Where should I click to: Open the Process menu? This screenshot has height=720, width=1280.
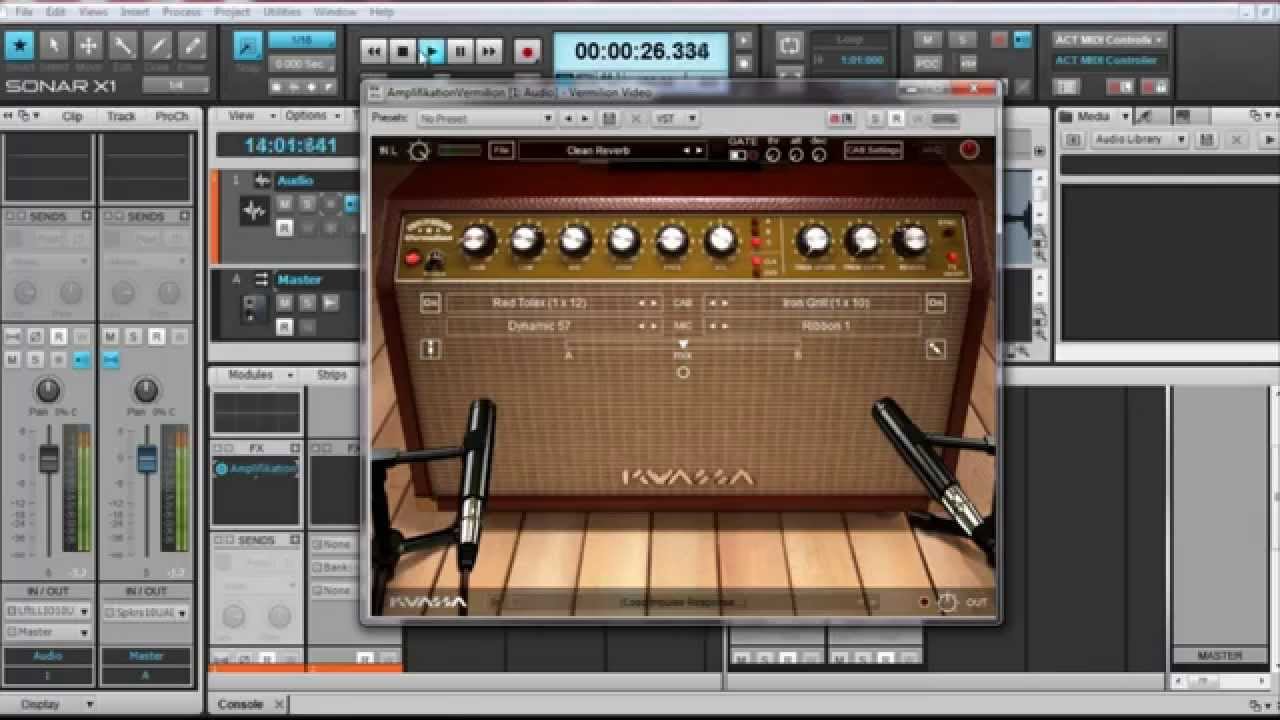click(x=181, y=12)
